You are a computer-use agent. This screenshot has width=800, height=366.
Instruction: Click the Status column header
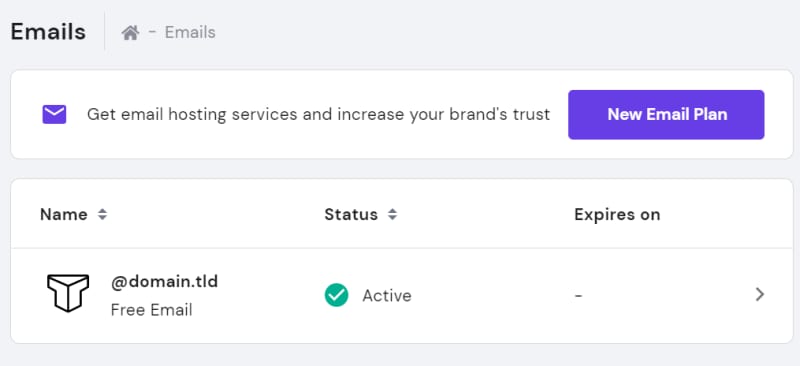coord(351,214)
